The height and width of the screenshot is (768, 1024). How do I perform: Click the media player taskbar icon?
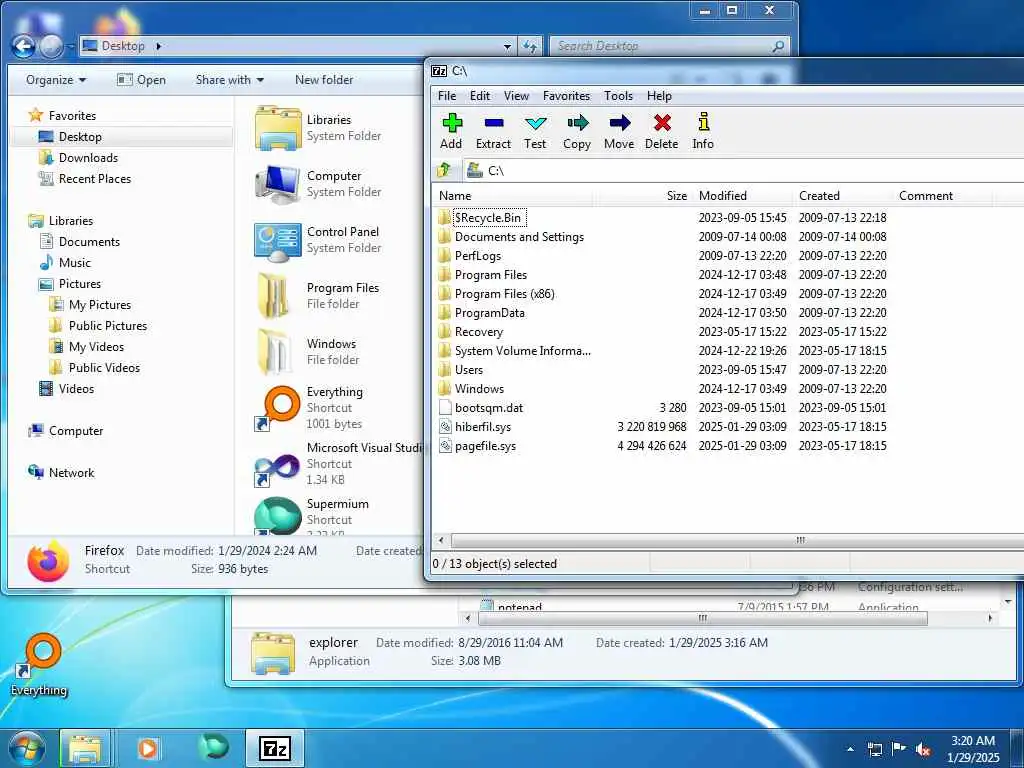coord(148,748)
